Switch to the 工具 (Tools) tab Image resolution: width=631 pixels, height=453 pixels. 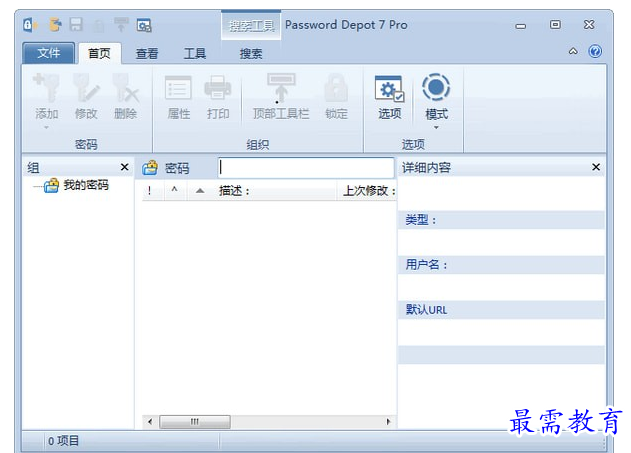[195, 54]
